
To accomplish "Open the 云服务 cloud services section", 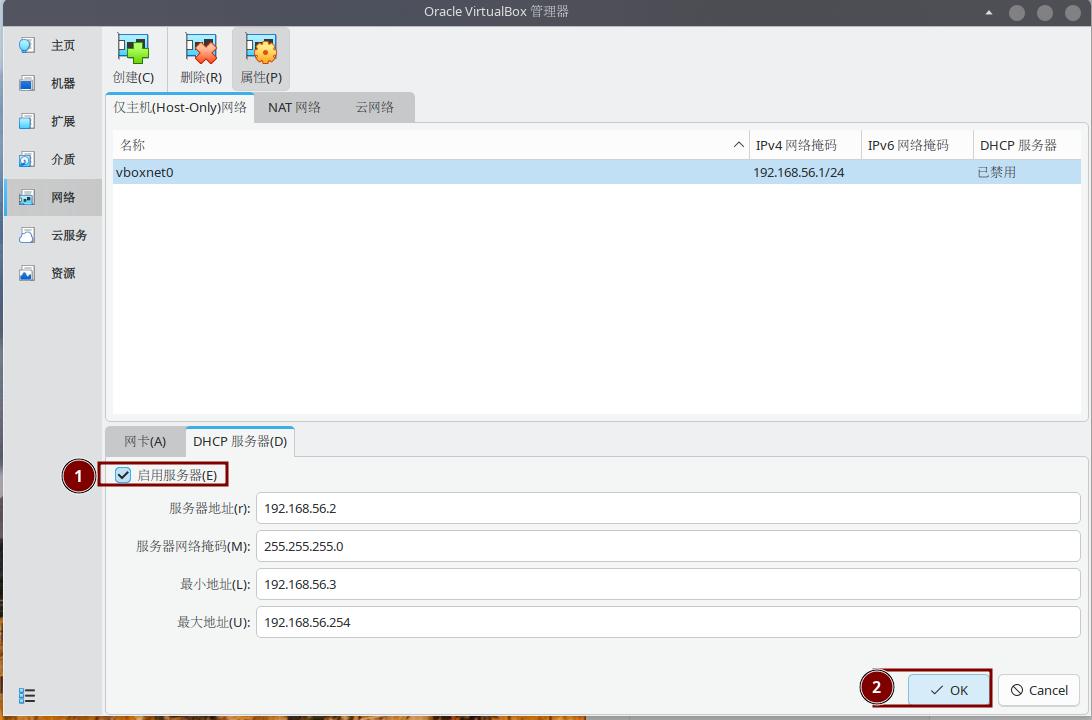I will 52,235.
